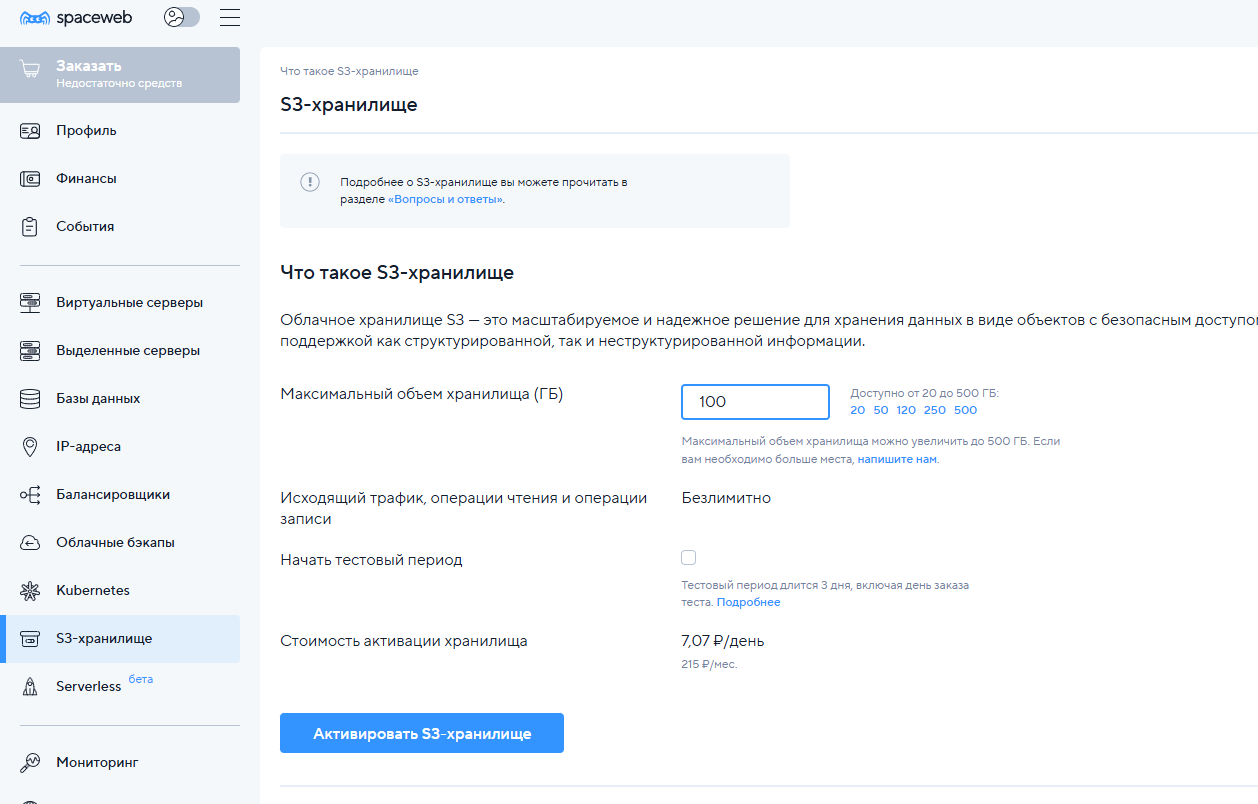Click the Serverless rocket icon
1258x804 pixels.
pos(30,687)
